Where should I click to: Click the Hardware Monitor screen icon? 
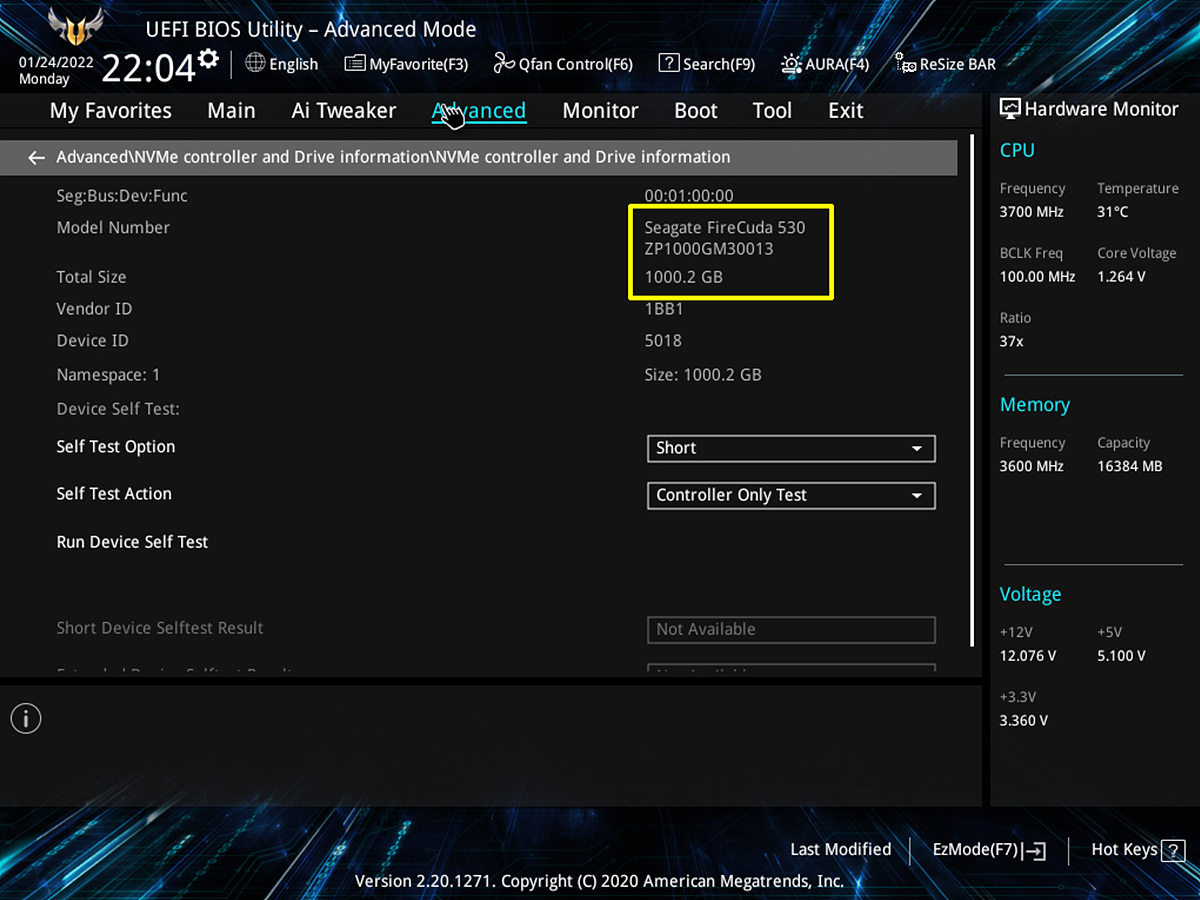1010,109
